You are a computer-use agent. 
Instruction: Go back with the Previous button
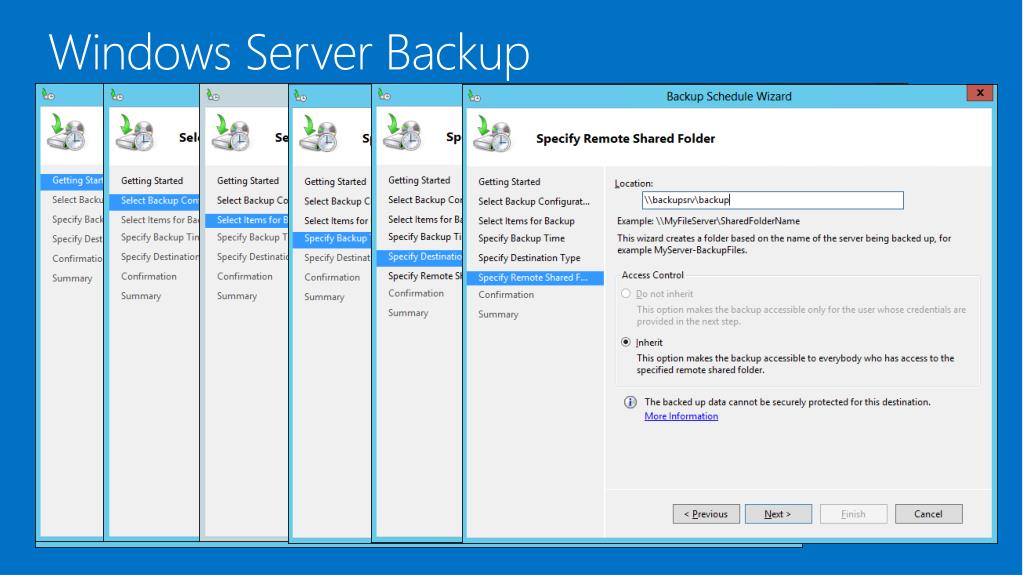(x=706, y=514)
